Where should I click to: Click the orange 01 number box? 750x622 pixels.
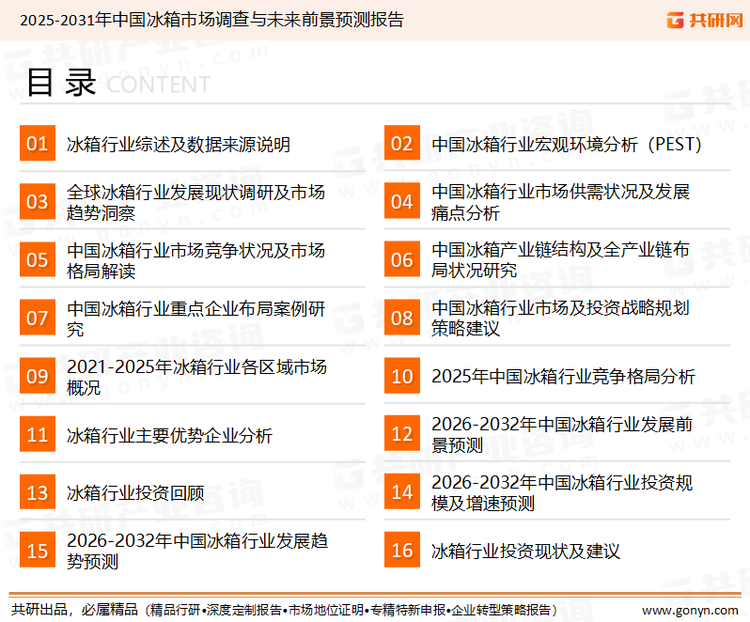coord(37,143)
